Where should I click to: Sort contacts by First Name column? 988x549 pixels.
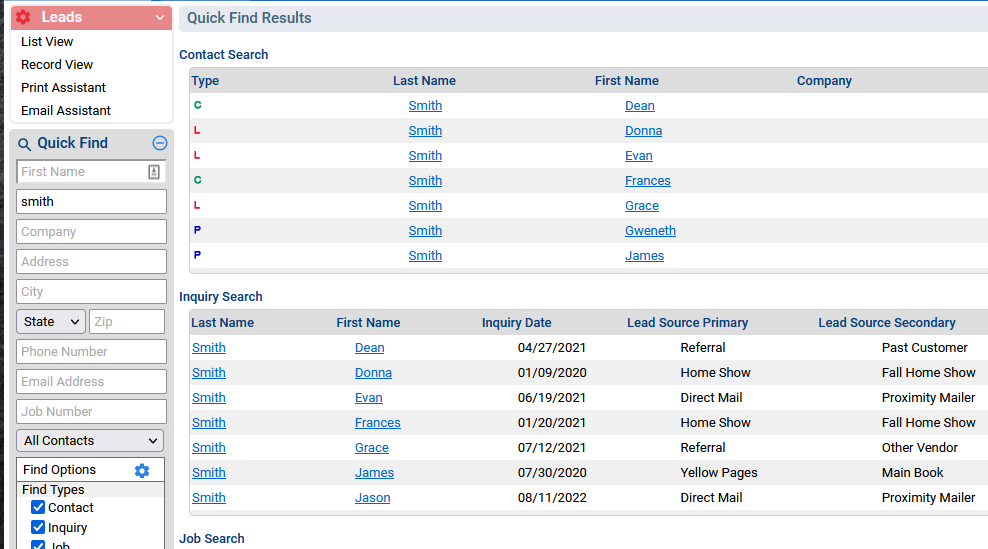626,81
